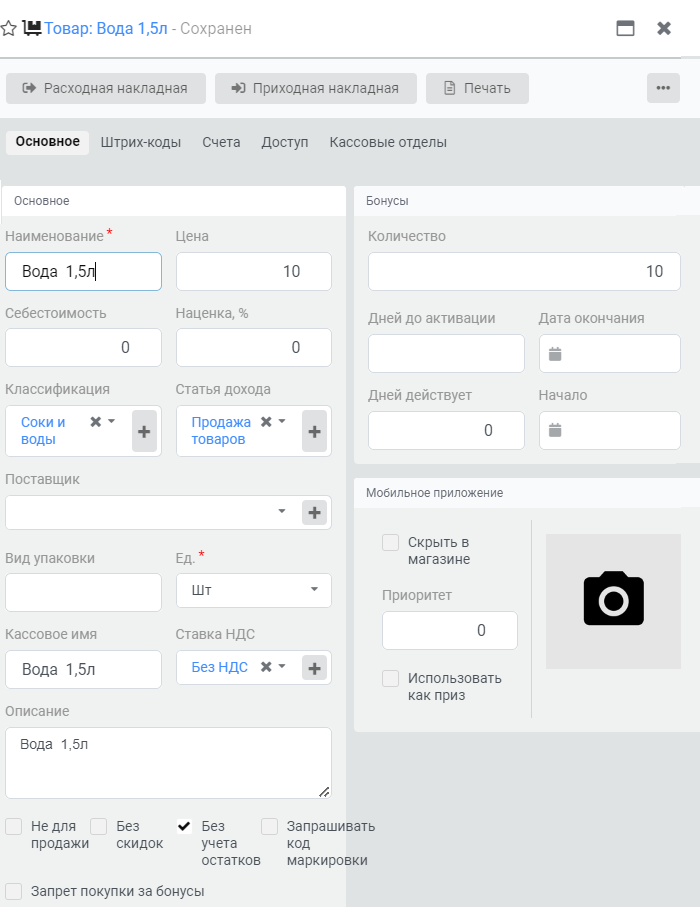Open the Кассовые отделы tab
This screenshot has width=700, height=907.
[x=388, y=142]
